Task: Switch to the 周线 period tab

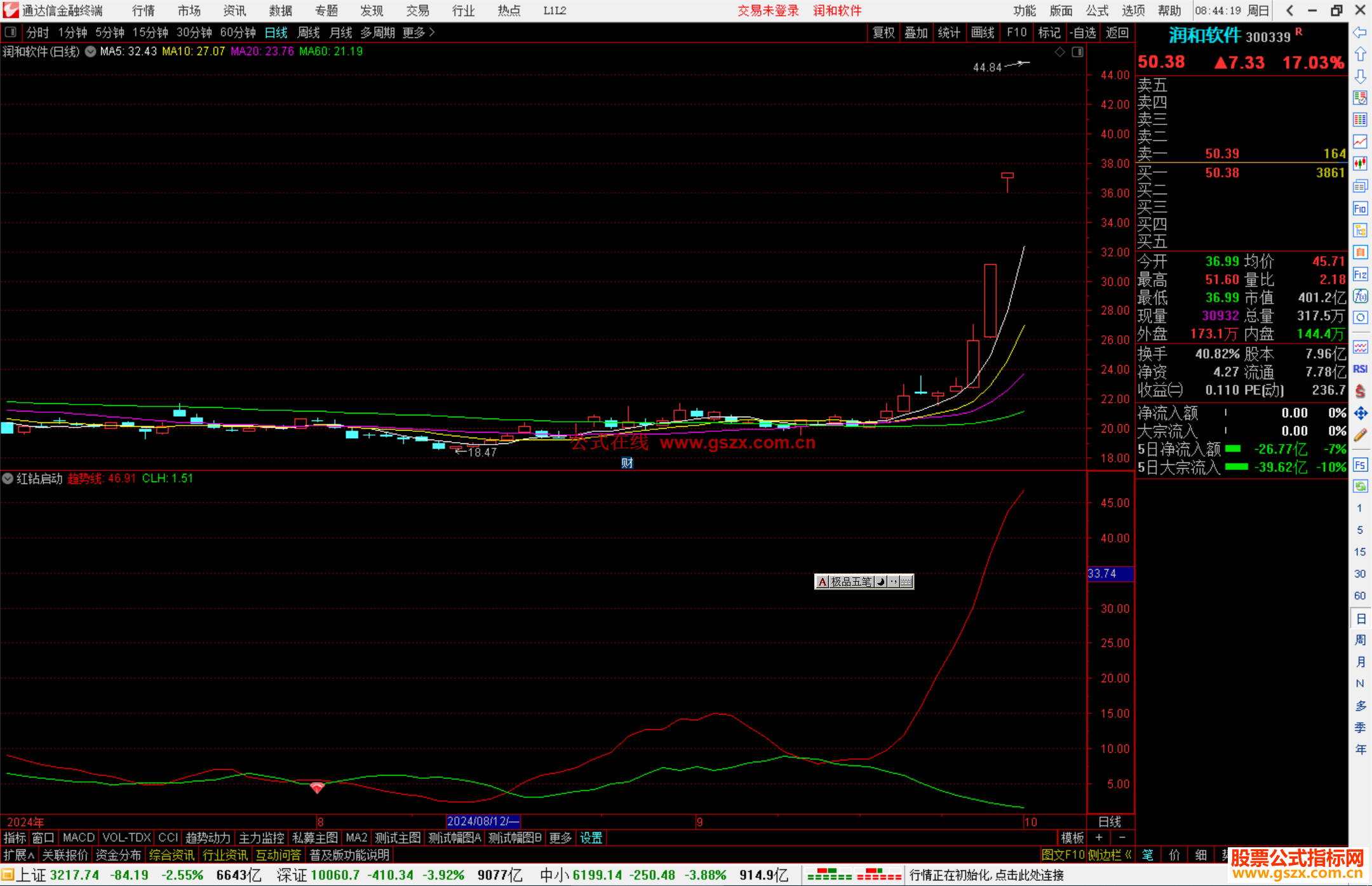Action: 309,32
